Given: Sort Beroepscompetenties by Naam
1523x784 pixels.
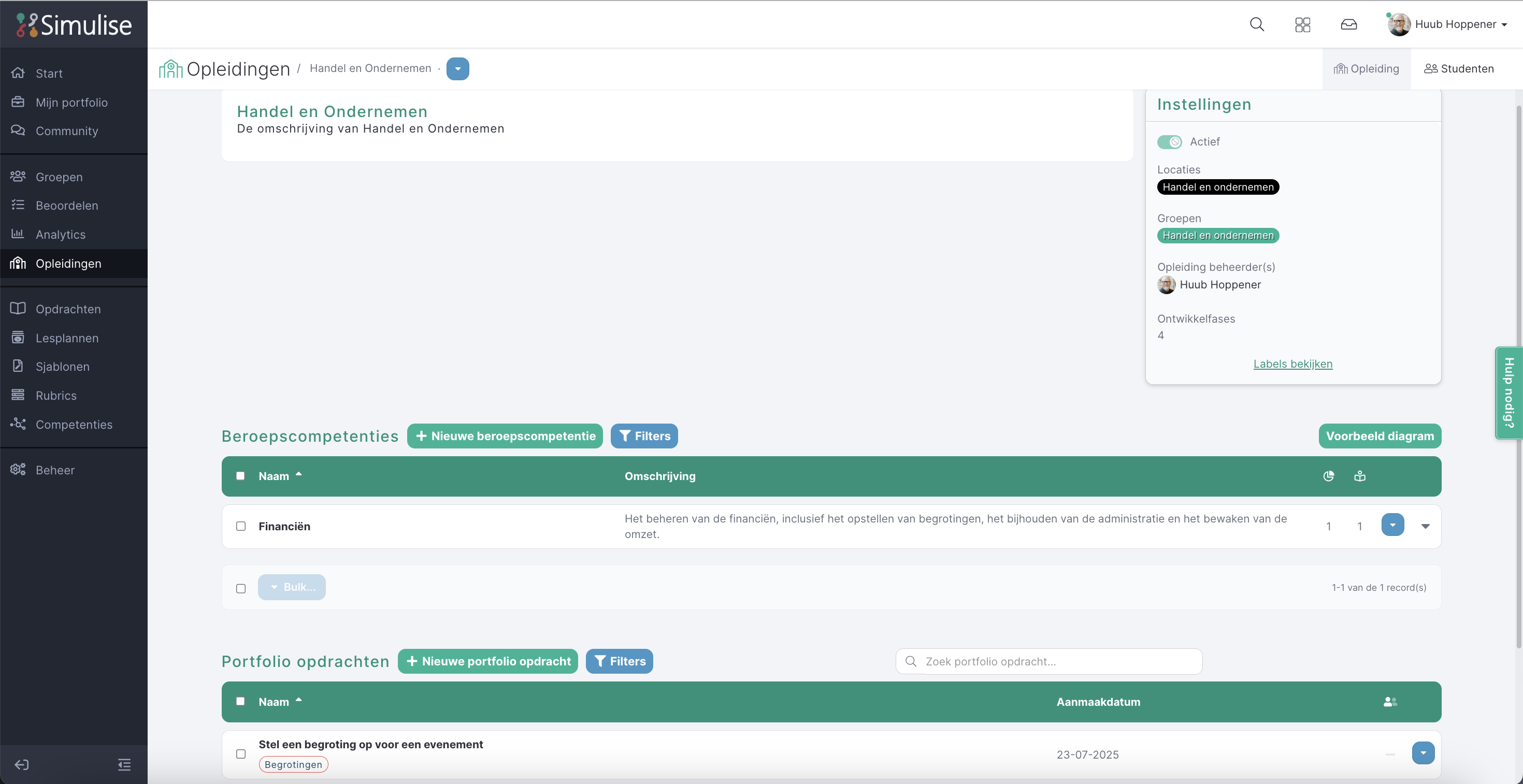Looking at the screenshot, I should [x=280, y=475].
